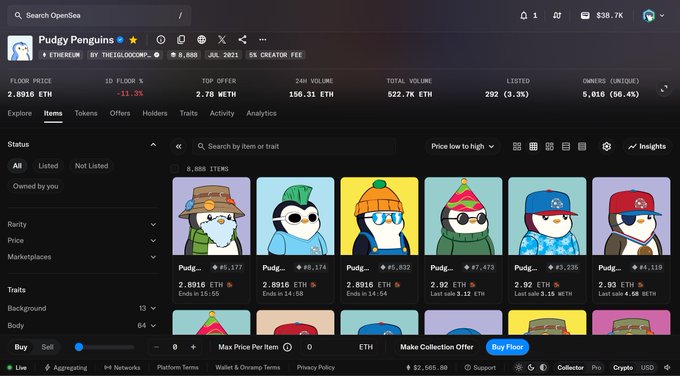Image resolution: width=680 pixels, height=376 pixels.
Task: Collapse the filter sidebar with double-chevron icon
Action: coord(179,147)
